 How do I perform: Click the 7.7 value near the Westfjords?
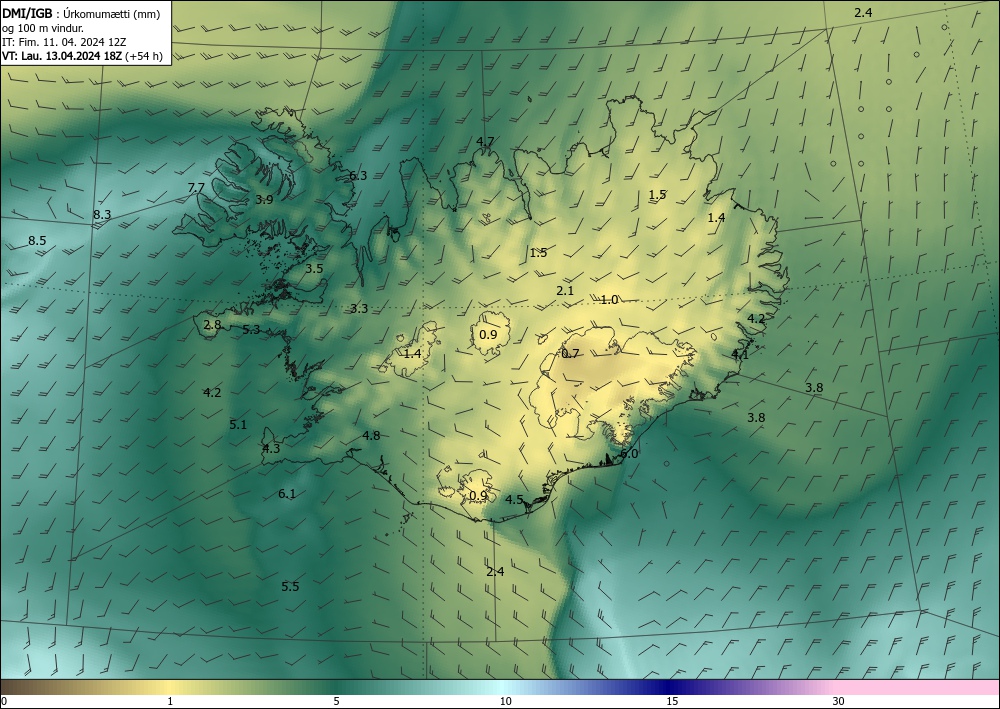[x=196, y=187]
